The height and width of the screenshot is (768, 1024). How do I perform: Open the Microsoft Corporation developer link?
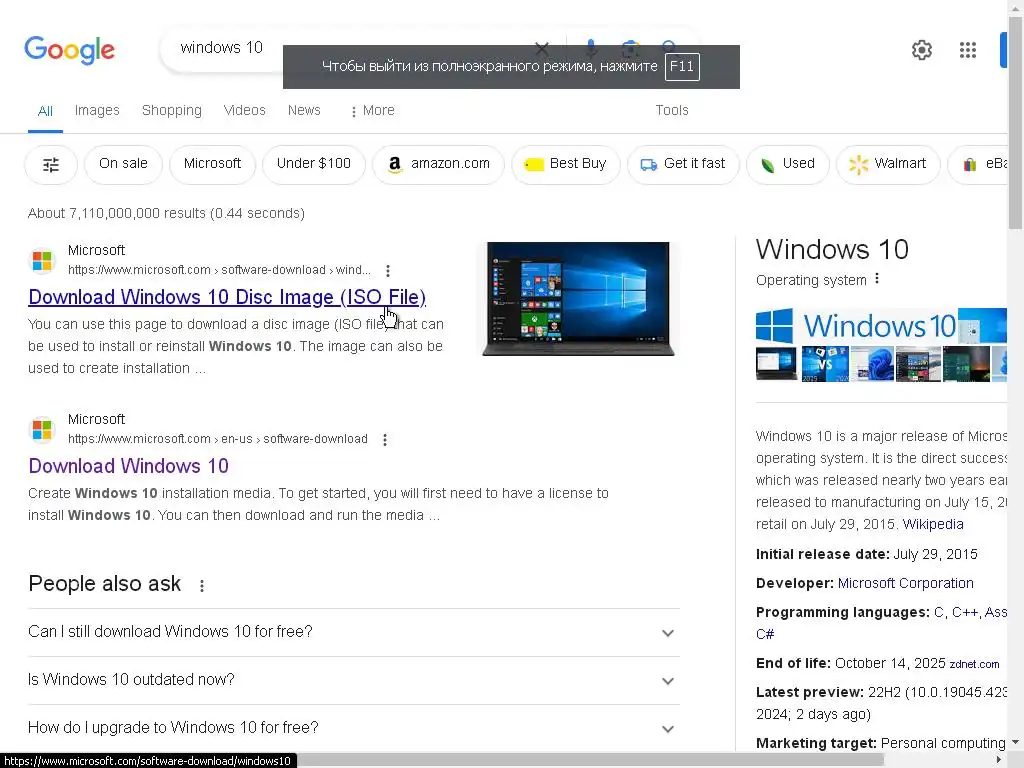(905, 583)
